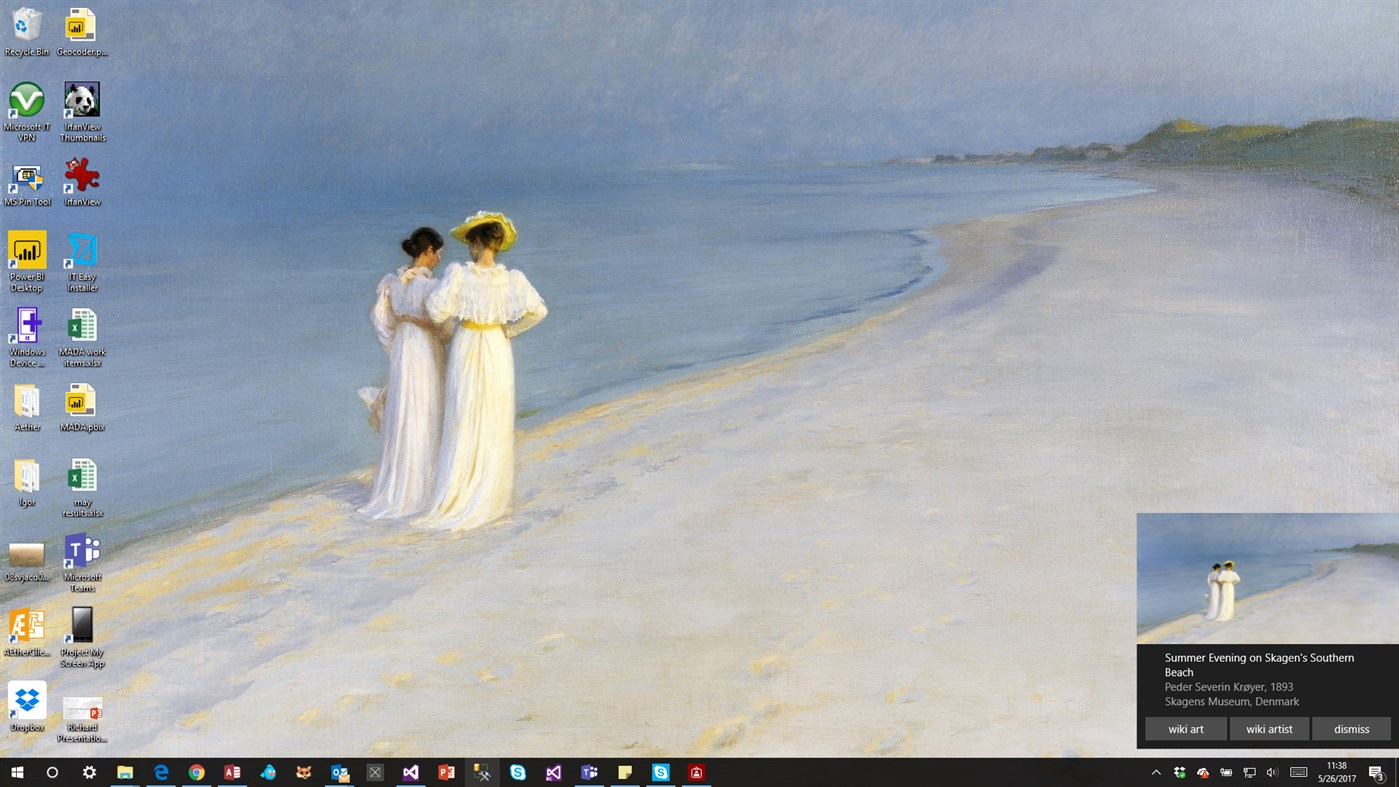Open the volume control in the system tray

point(1272,772)
